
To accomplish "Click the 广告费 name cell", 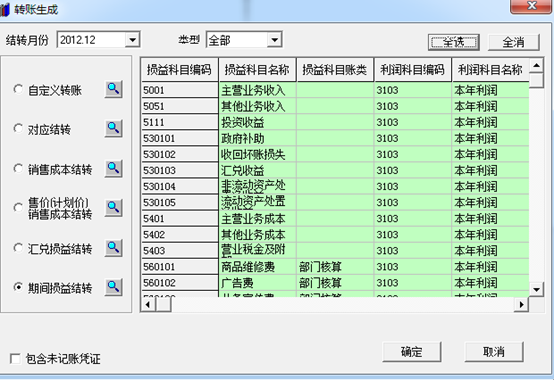I will click(258, 283).
